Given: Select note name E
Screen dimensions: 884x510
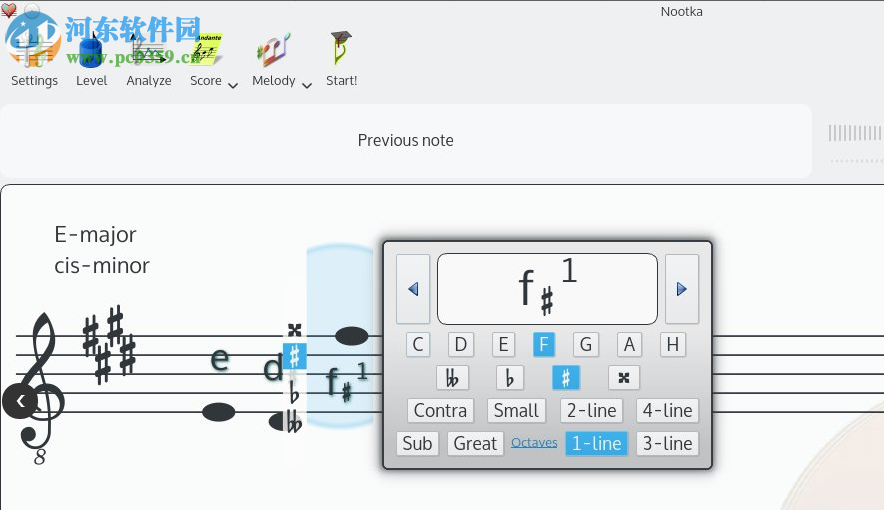Looking at the screenshot, I should 503,344.
